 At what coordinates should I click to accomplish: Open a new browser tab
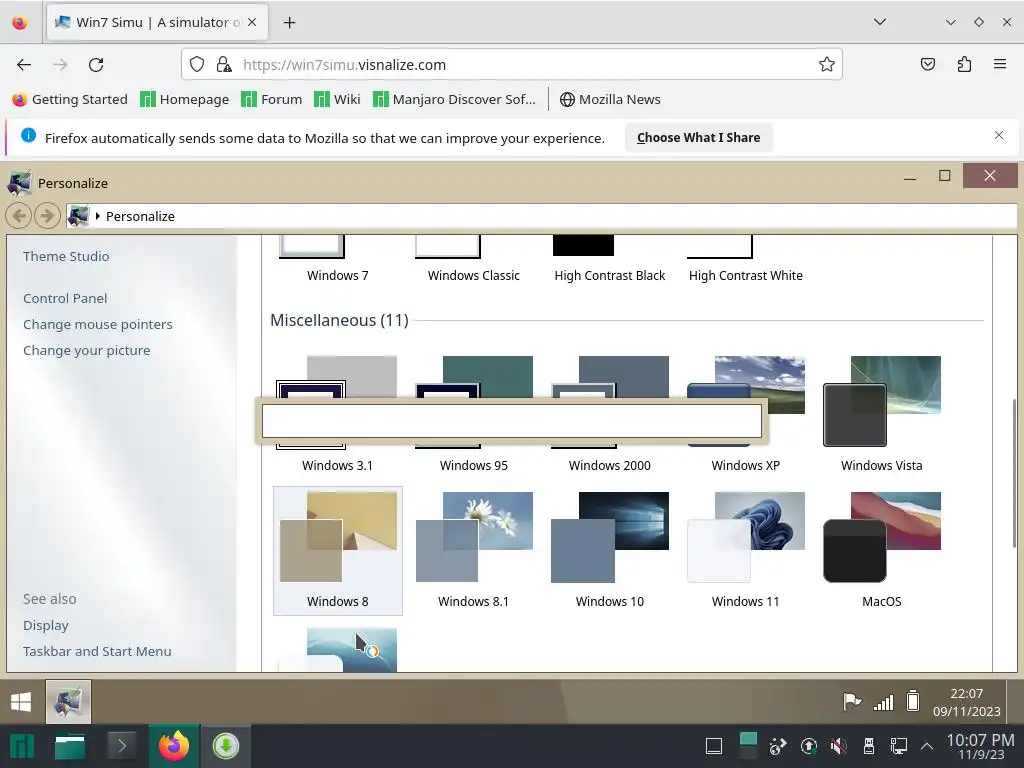click(x=289, y=23)
